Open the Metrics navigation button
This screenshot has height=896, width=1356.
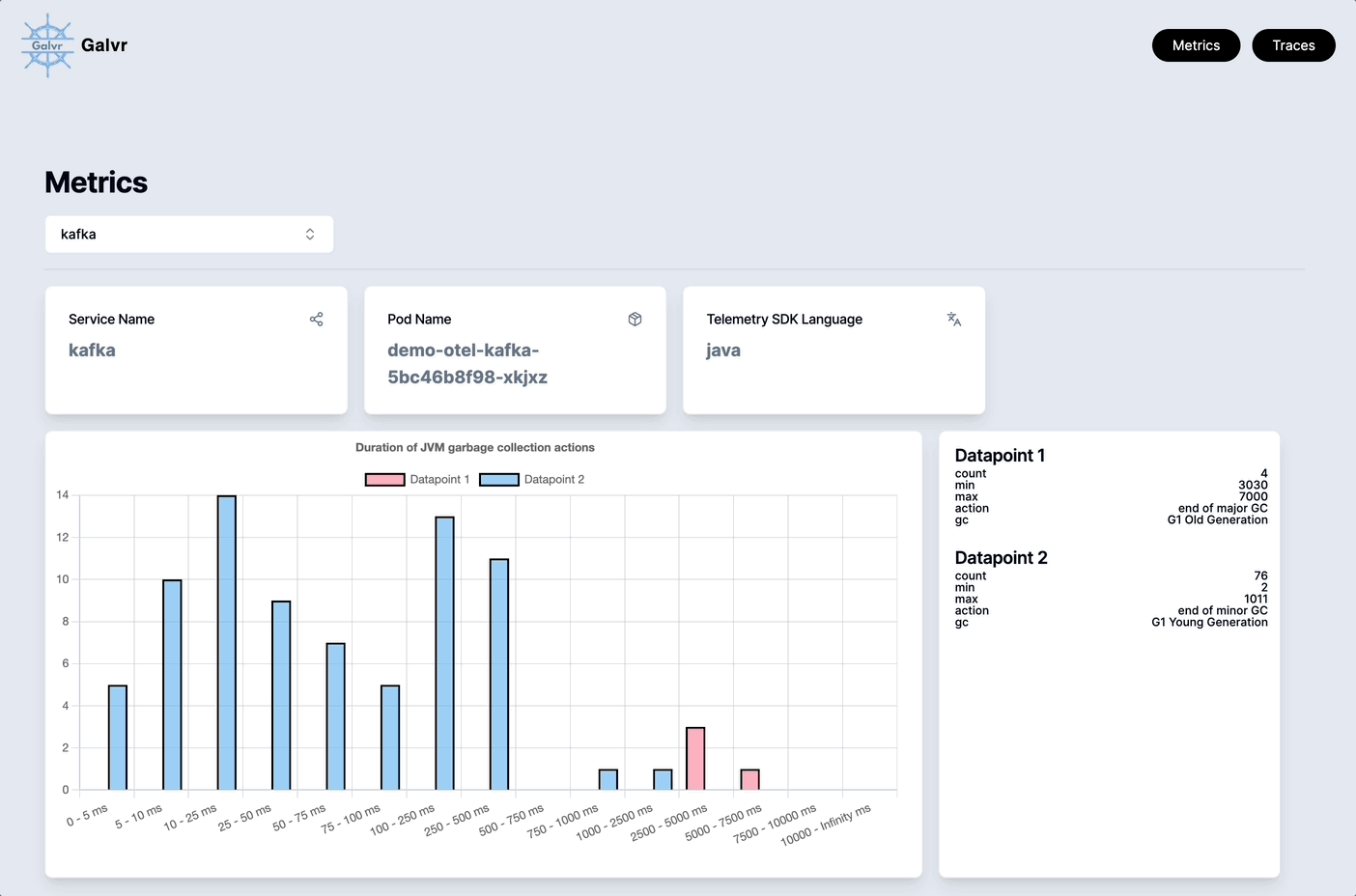(x=1196, y=45)
